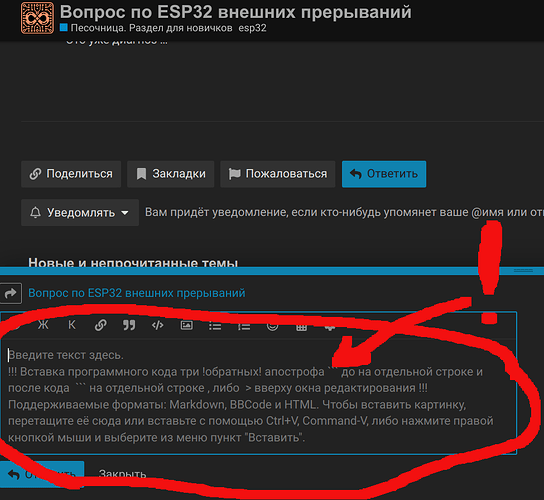
Task: Add topic to Закладки bookmarks
Action: (x=171, y=174)
